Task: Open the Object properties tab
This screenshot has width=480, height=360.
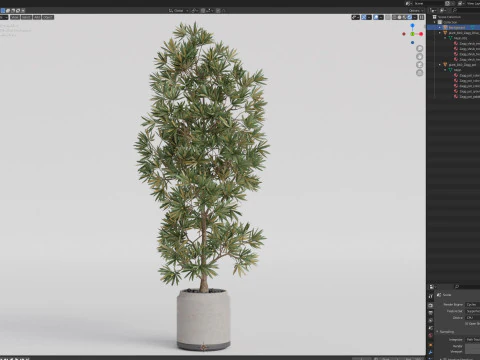Action: click(x=431, y=345)
